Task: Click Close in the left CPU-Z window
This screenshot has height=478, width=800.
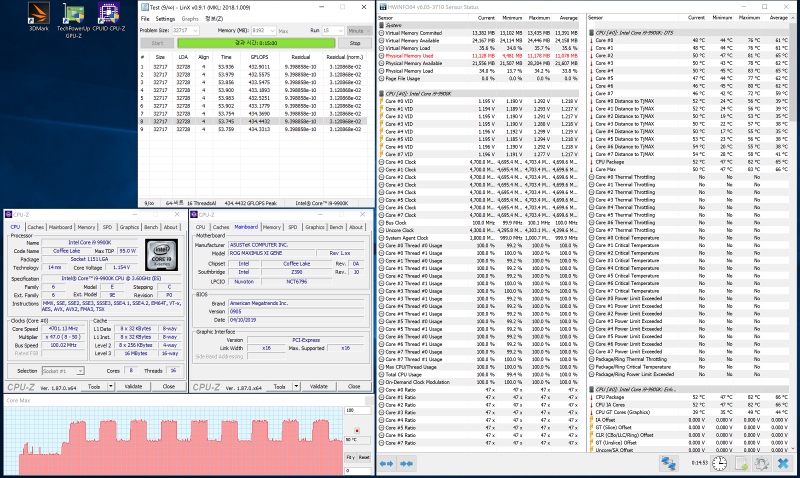Action: [169, 386]
